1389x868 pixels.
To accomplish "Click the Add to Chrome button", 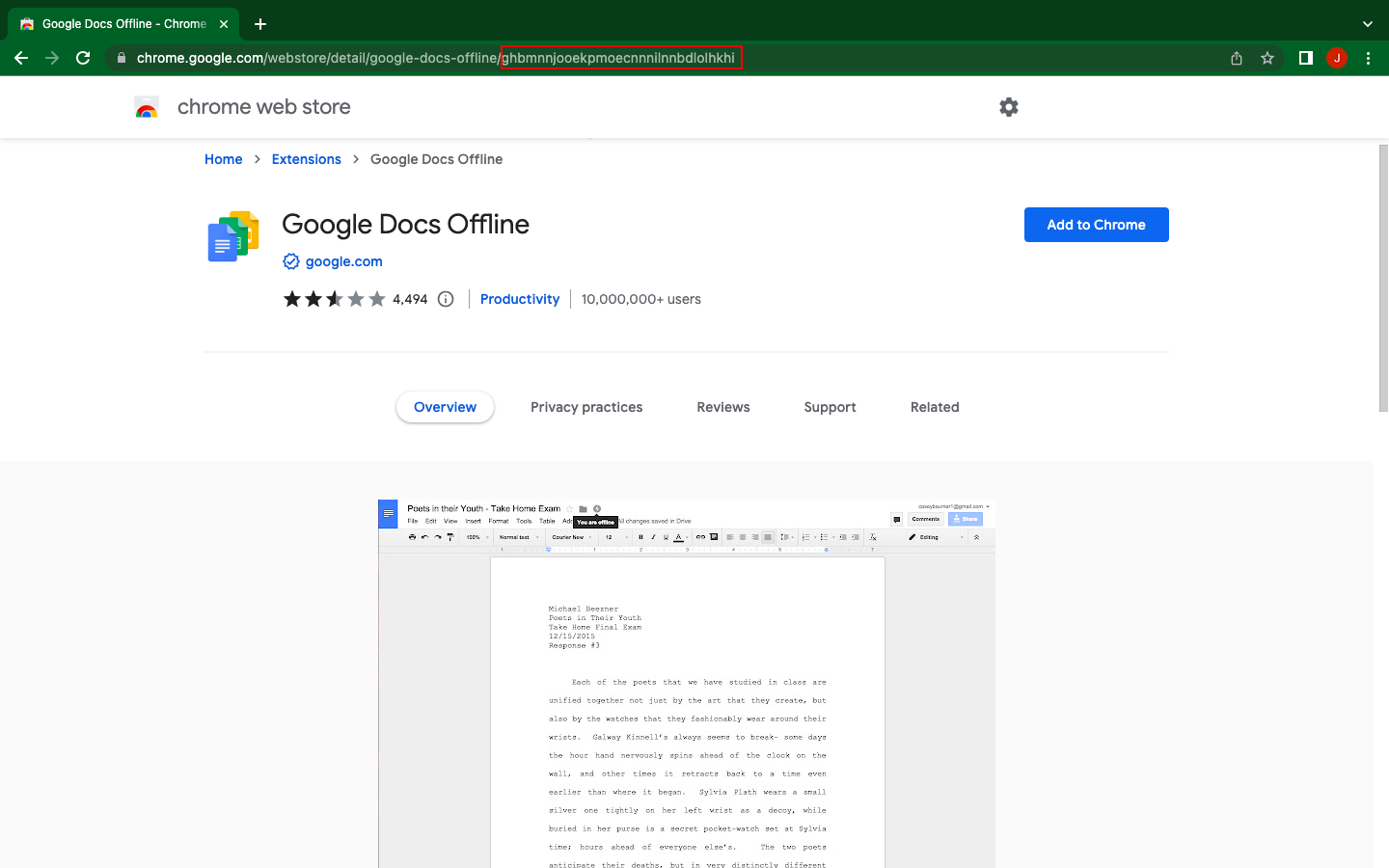I will coord(1097,225).
